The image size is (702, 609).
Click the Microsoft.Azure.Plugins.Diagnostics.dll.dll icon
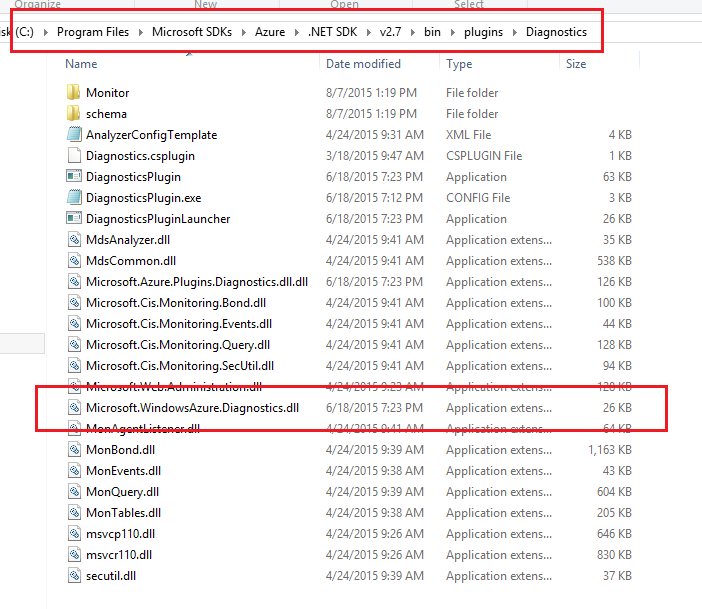pyautogui.click(x=74, y=282)
